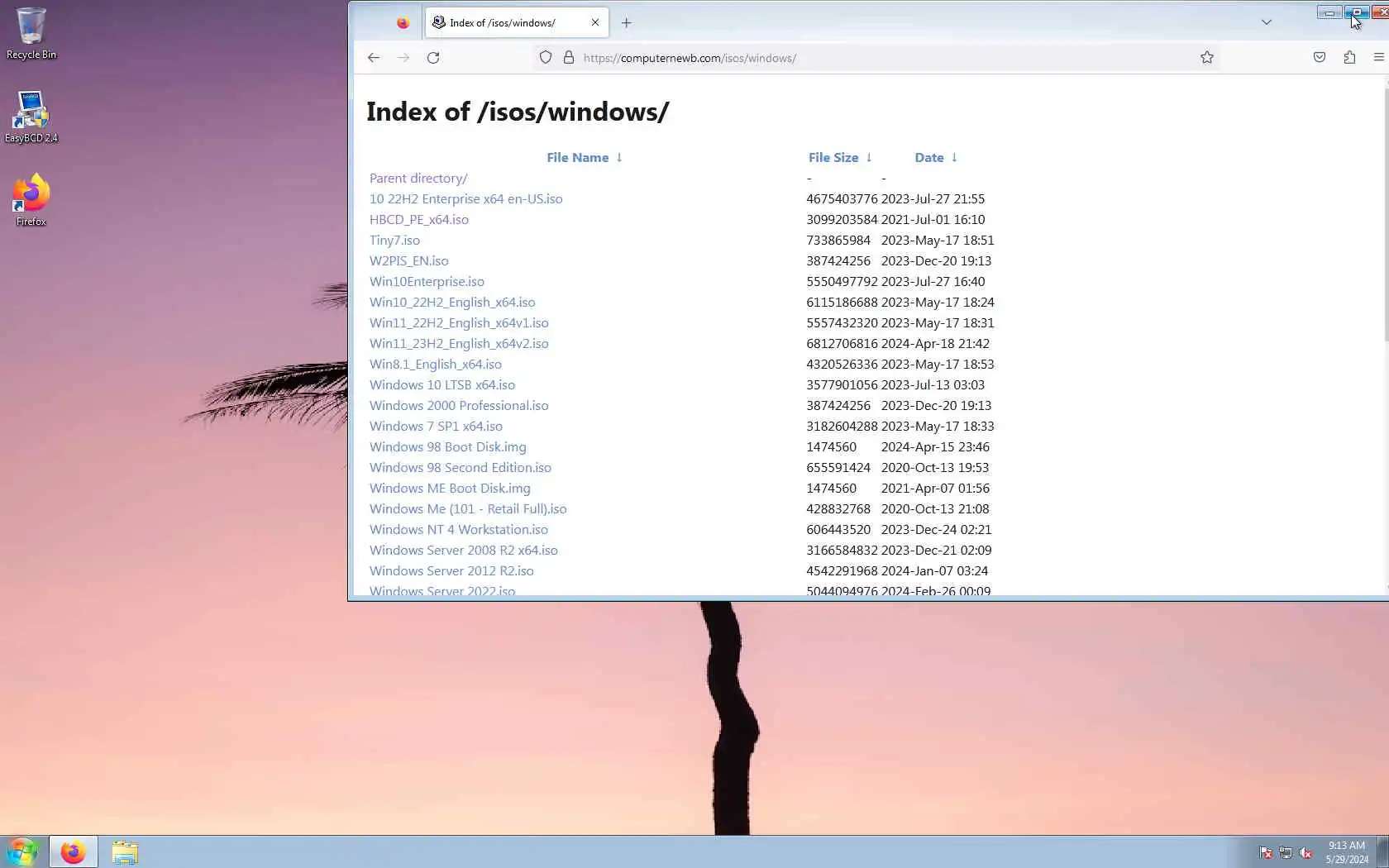Click the Date descending arrow
This screenshot has height=868, width=1389.
954,158
